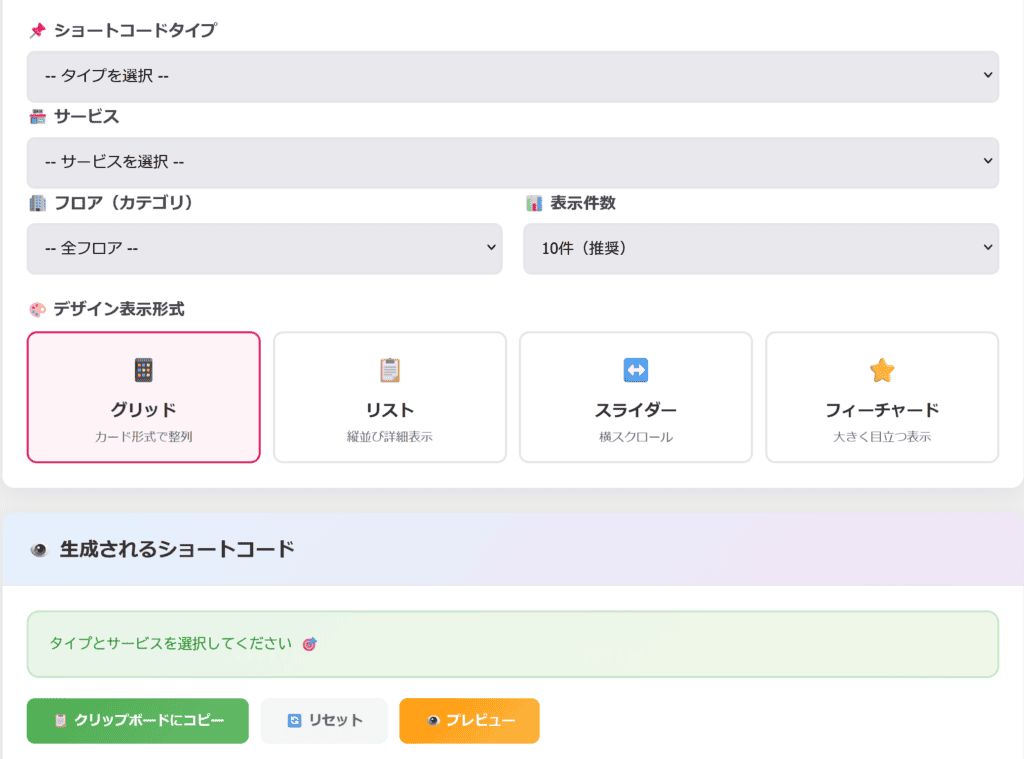Pick the スライダー horizontal scroll format
The image size is (1024, 759).
pos(636,398)
